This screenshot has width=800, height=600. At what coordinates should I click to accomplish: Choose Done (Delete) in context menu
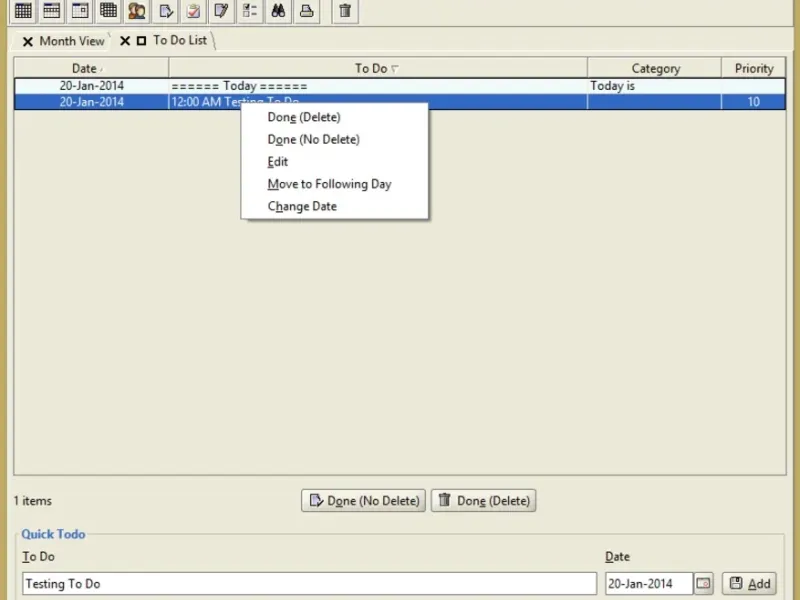point(334,117)
